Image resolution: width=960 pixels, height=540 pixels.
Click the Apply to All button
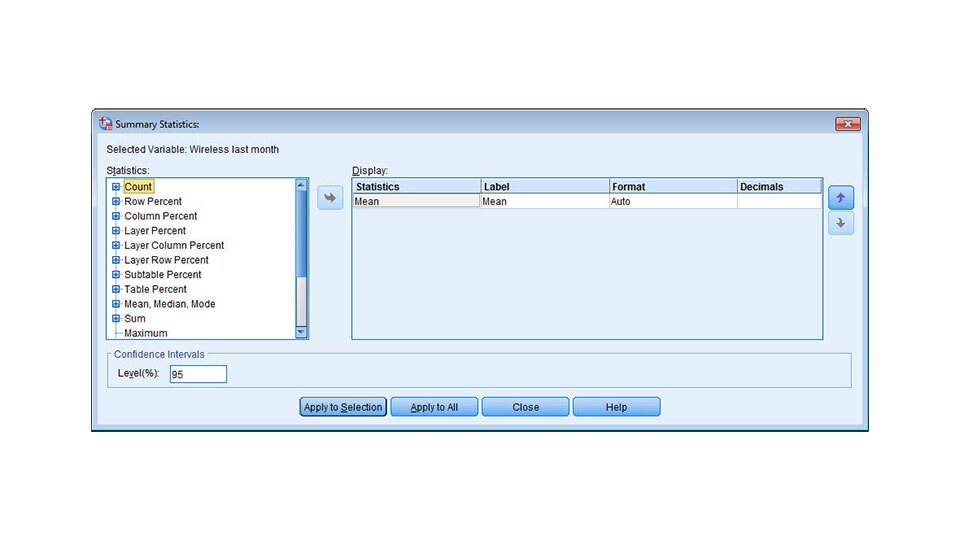[x=434, y=407]
